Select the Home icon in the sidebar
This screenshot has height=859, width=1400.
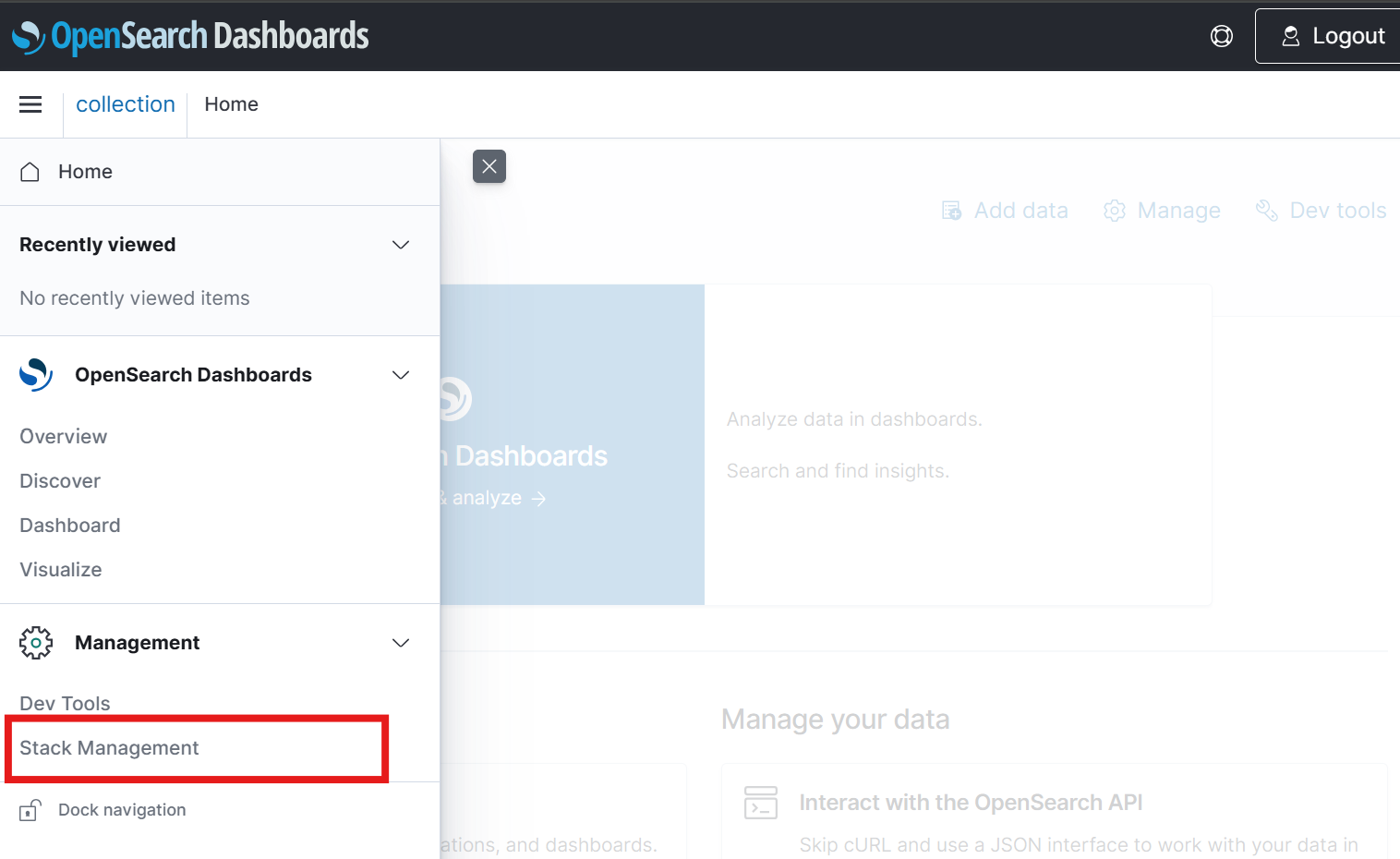[x=29, y=171]
